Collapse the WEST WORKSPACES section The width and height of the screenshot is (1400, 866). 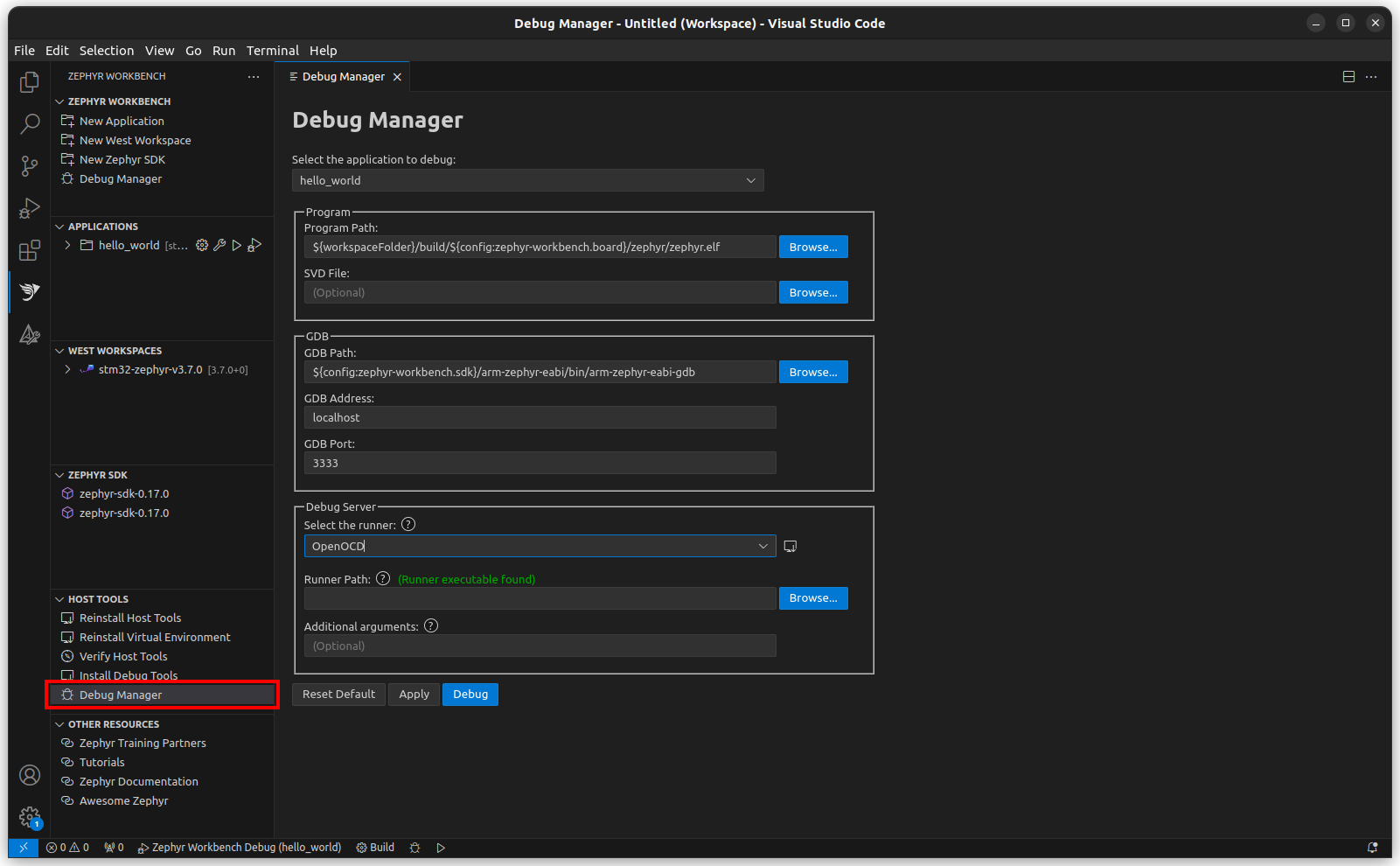(x=59, y=350)
